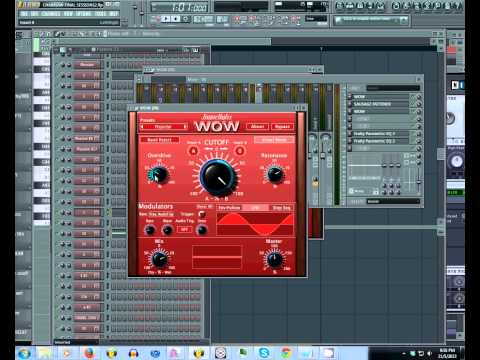Click next preset arrow in WOW
The width and height of the screenshot is (480, 360).
(x=185, y=127)
